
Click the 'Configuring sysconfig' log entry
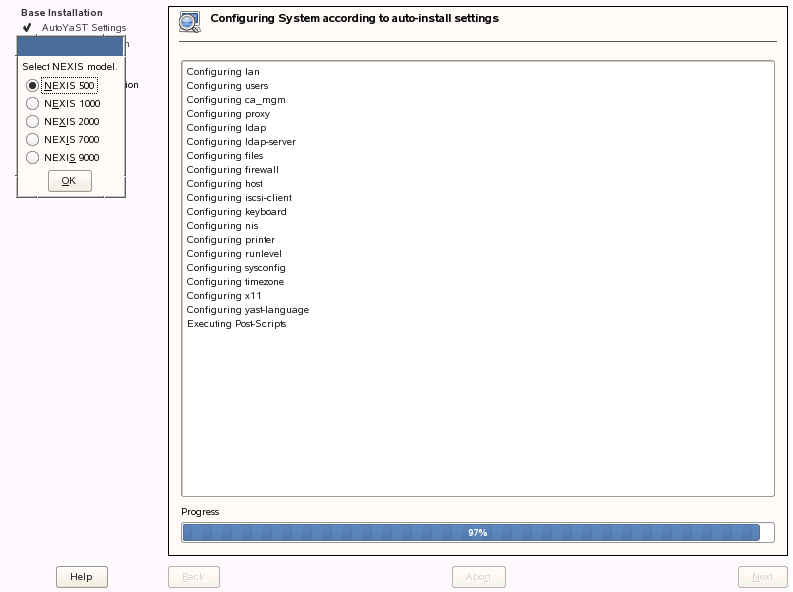(236, 268)
